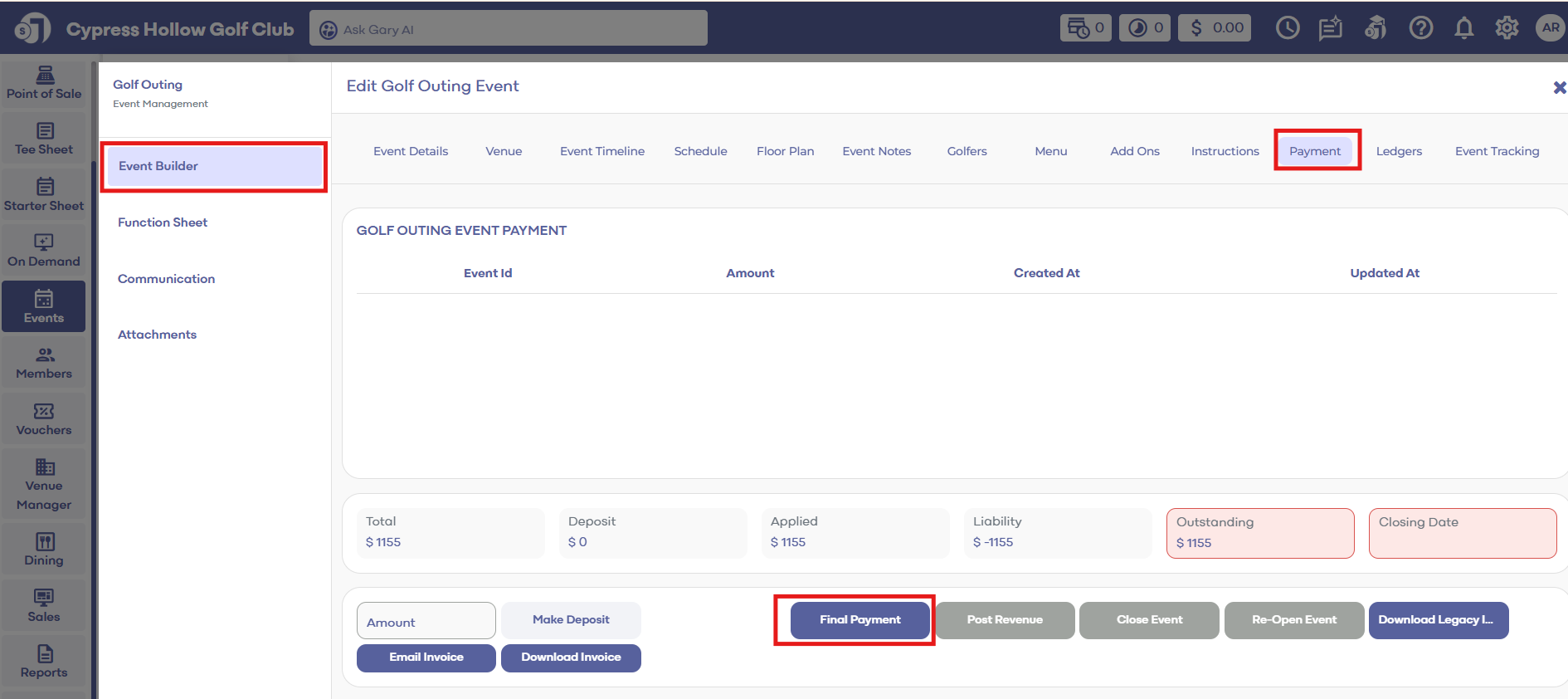
Task: Open the Golfers tab
Action: pos(967,151)
